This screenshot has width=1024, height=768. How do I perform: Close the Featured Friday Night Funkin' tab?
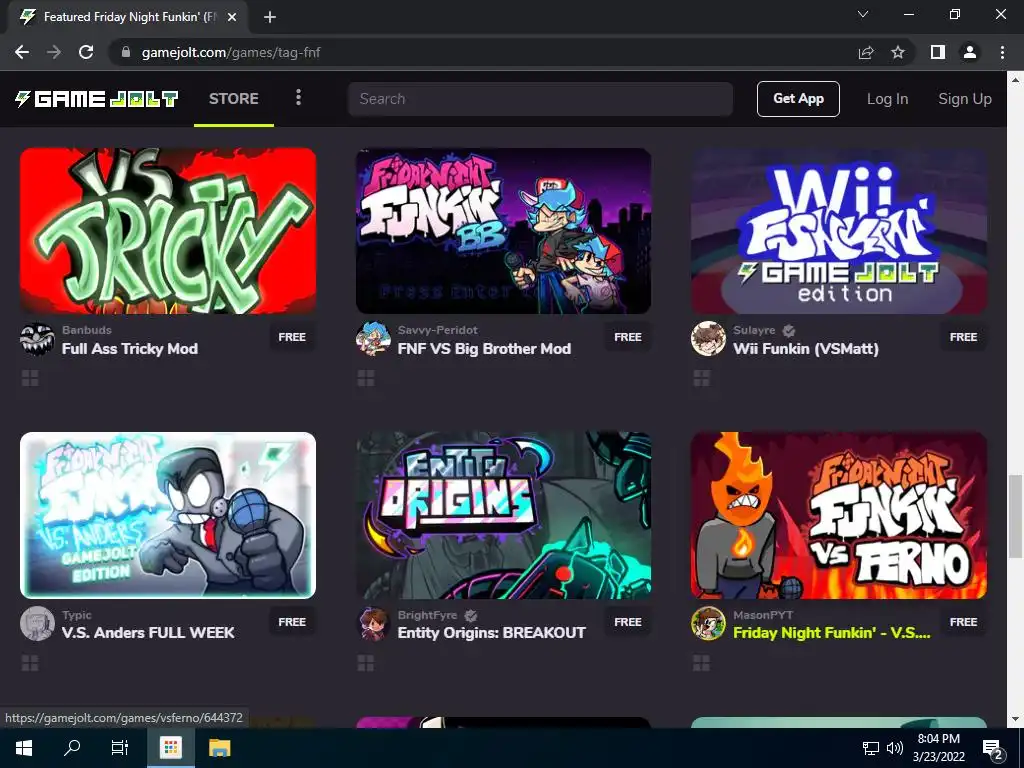(x=232, y=17)
